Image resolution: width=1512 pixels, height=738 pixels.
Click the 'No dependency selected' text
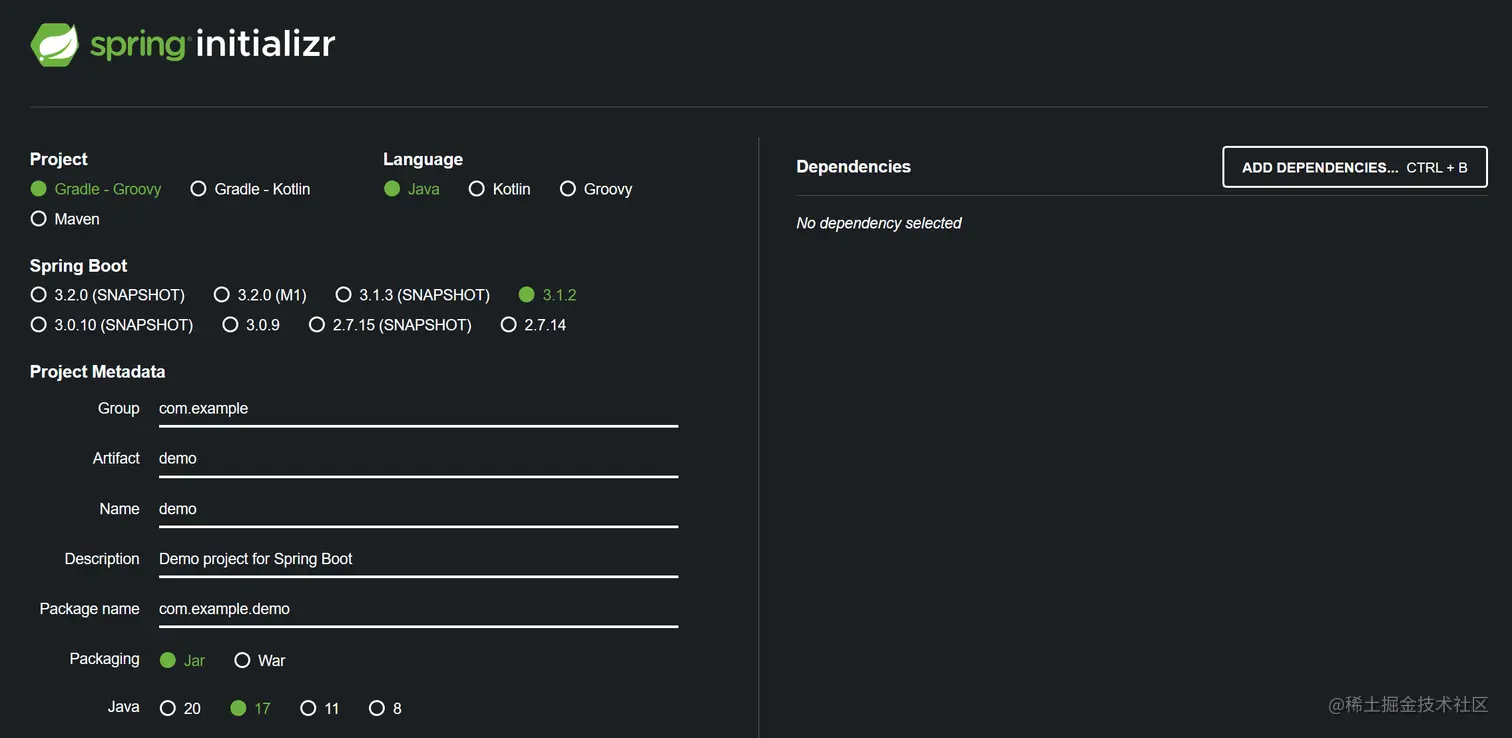(879, 223)
